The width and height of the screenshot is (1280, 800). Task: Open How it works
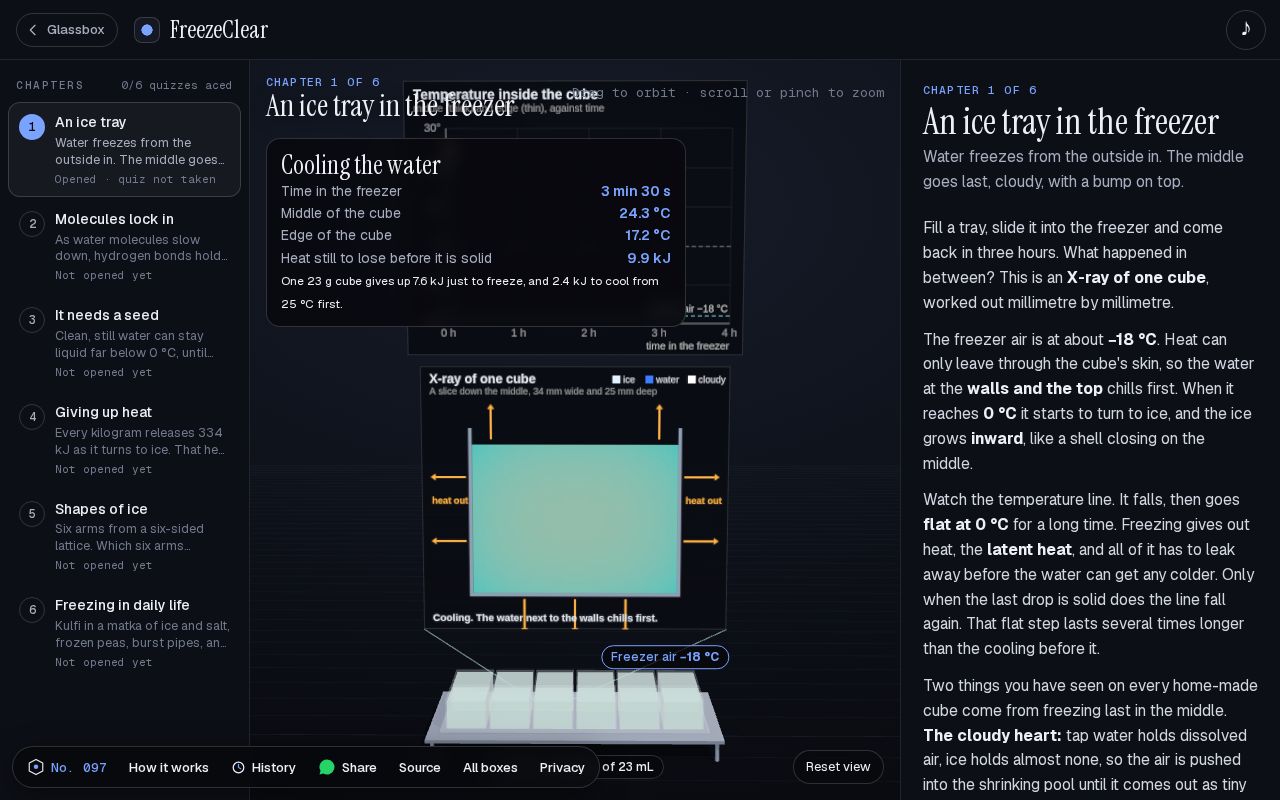point(169,767)
